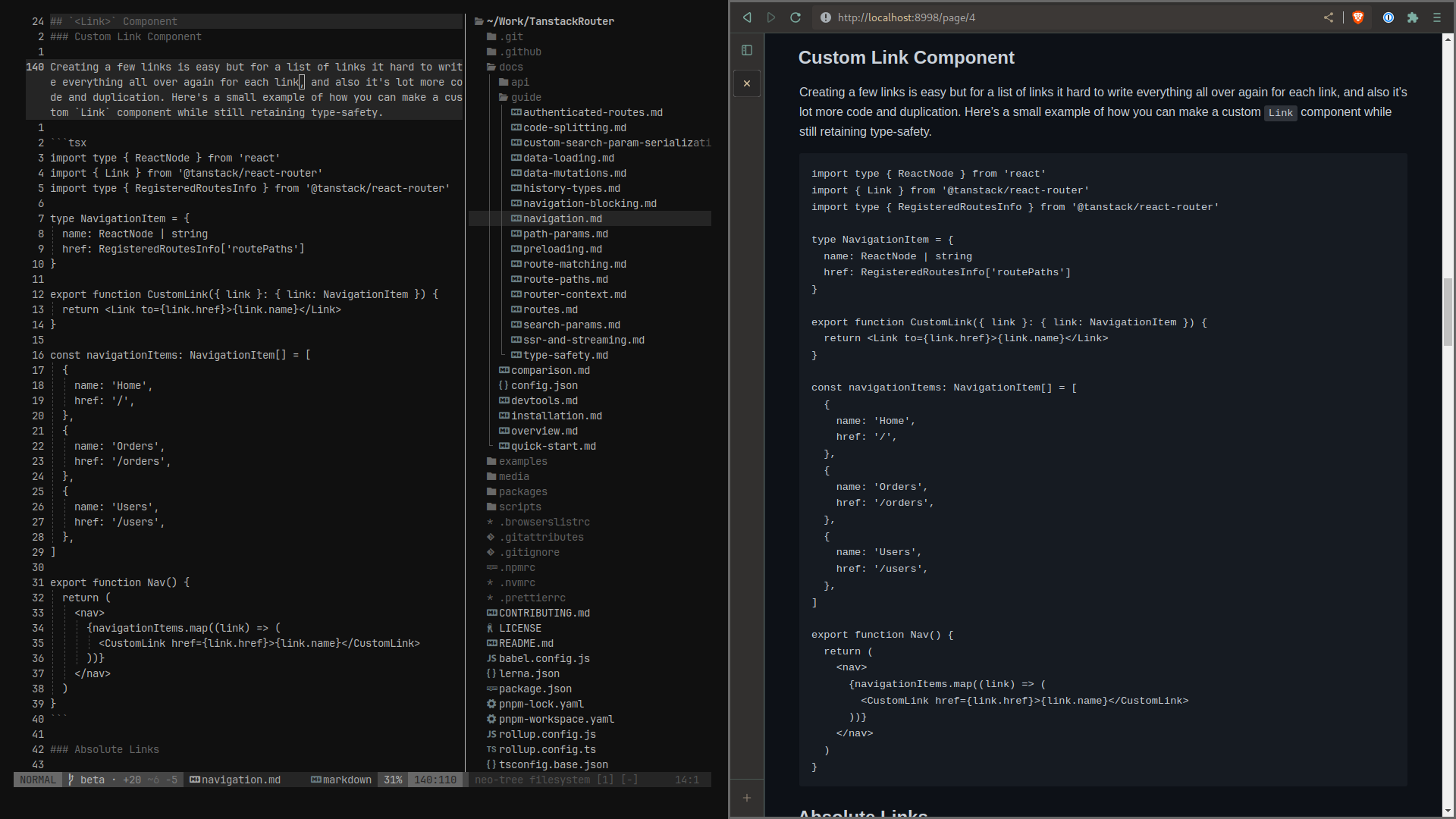Click the share icon in address bar

coord(1329,17)
